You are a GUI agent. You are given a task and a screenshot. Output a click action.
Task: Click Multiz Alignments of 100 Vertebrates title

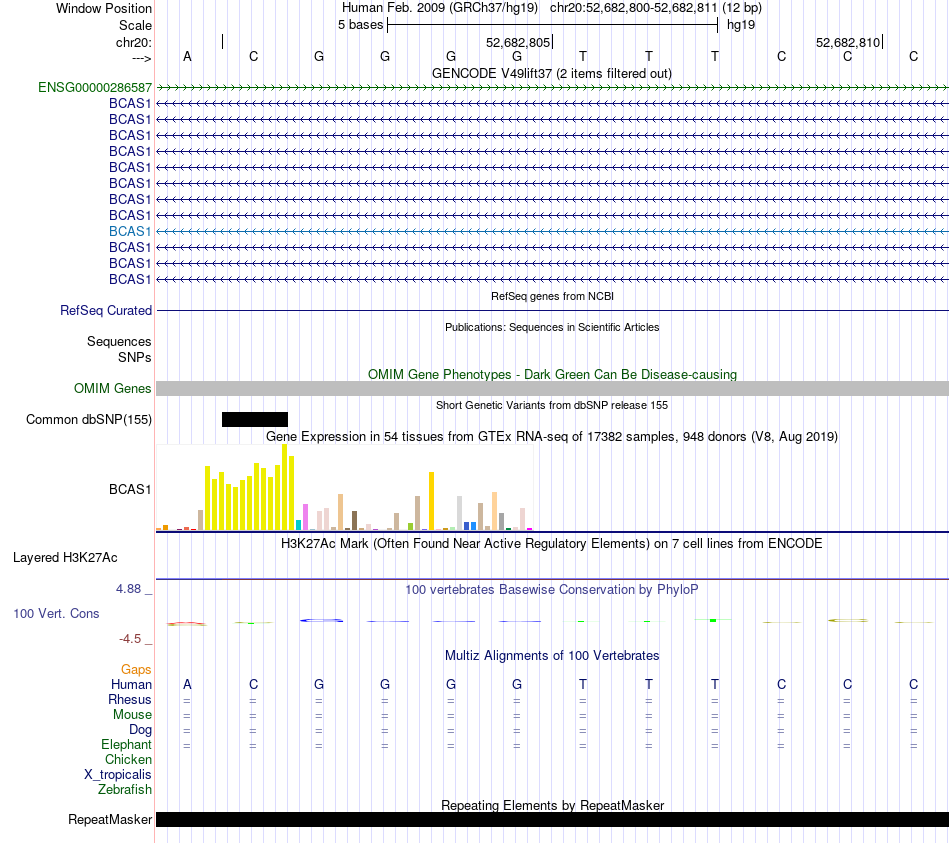552,656
